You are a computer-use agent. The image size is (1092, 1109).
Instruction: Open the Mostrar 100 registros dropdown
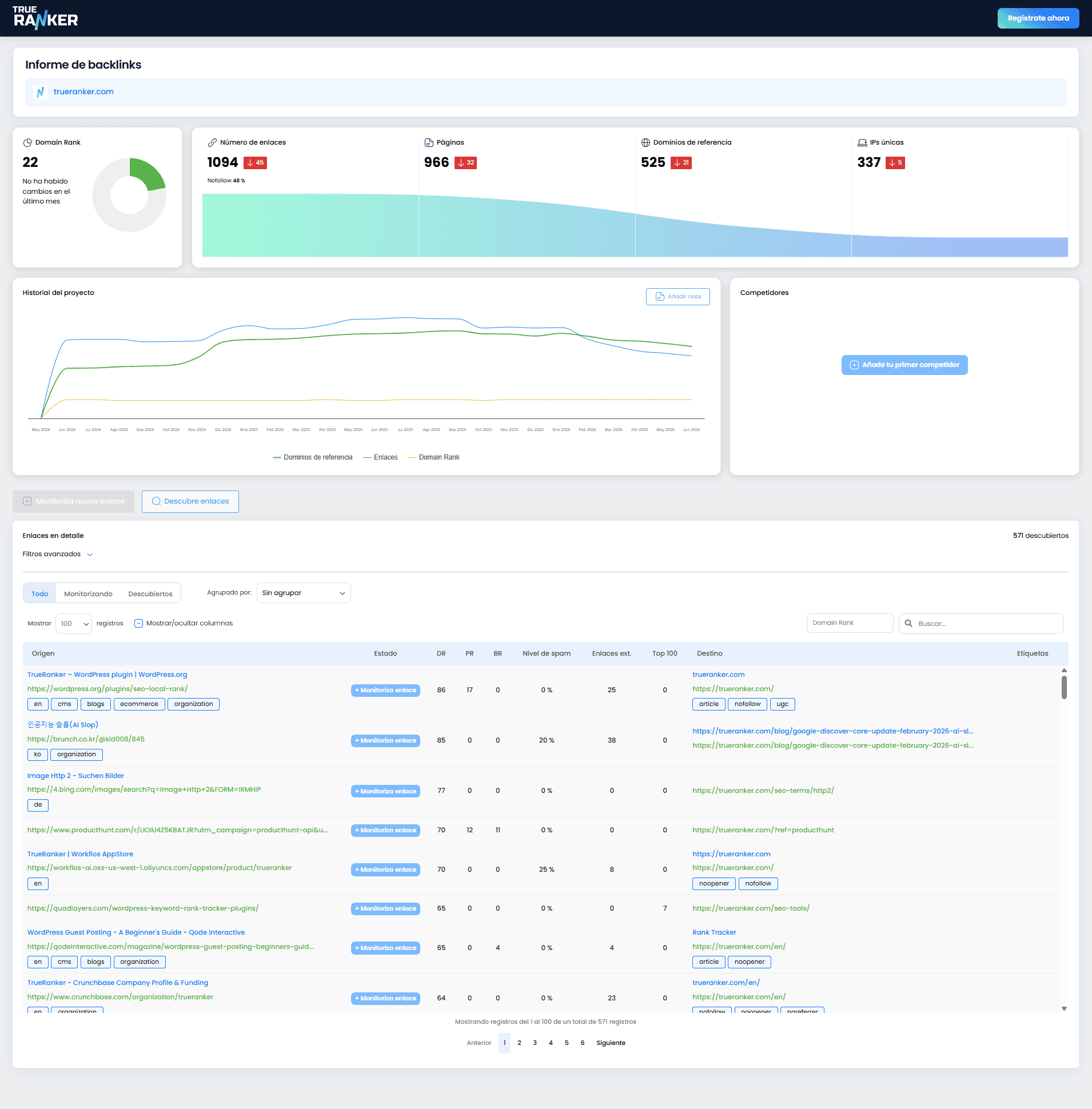click(73, 623)
